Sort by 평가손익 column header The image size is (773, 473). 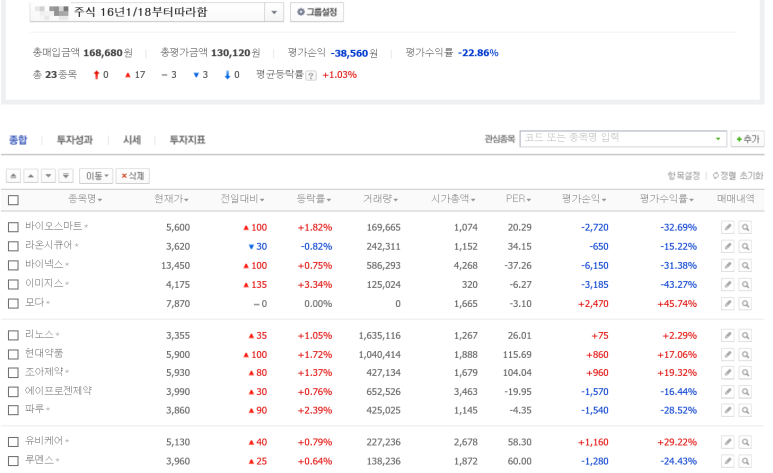click(584, 199)
